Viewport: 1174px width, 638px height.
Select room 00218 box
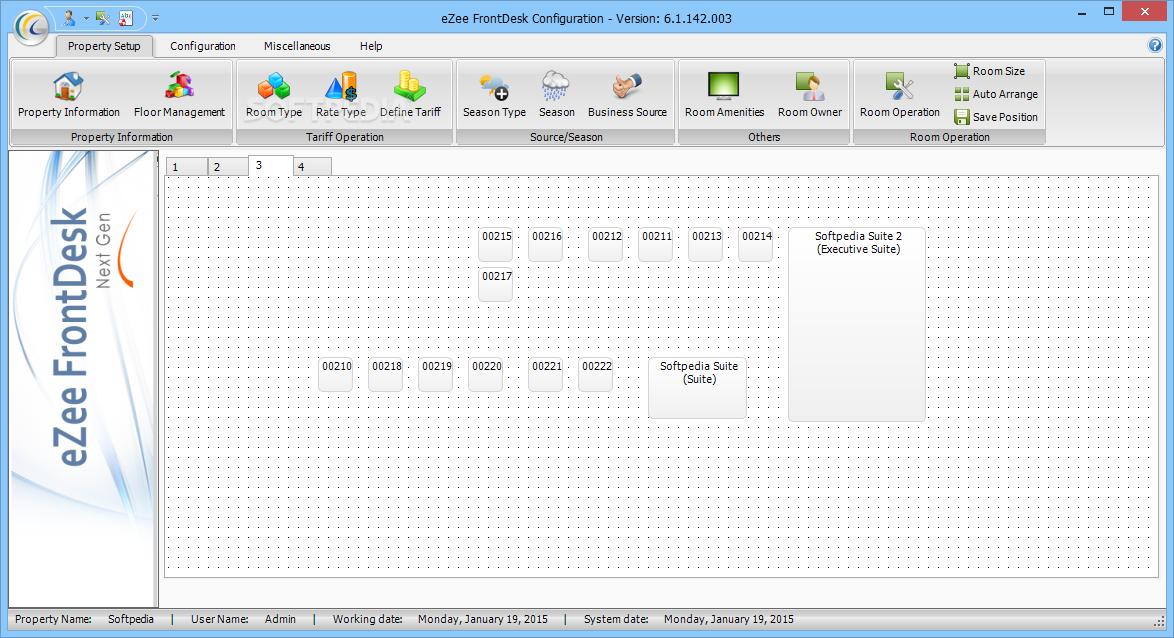(x=386, y=374)
